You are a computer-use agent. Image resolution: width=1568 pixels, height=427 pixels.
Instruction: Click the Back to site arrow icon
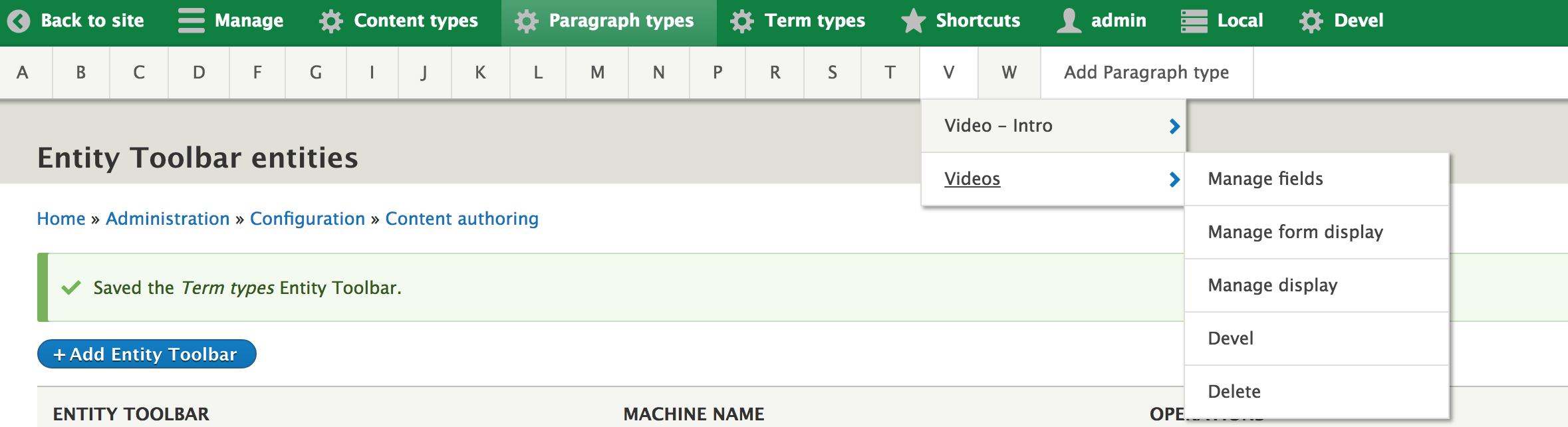(19, 21)
